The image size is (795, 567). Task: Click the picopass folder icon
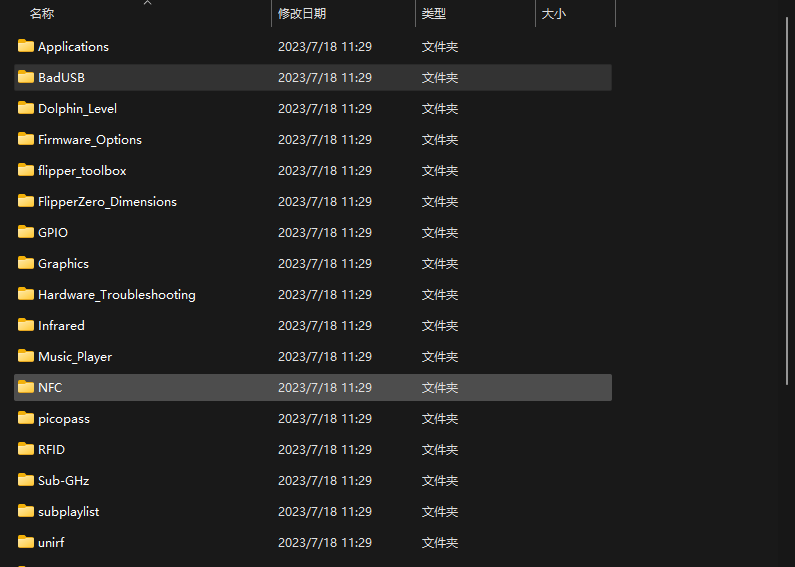26,418
